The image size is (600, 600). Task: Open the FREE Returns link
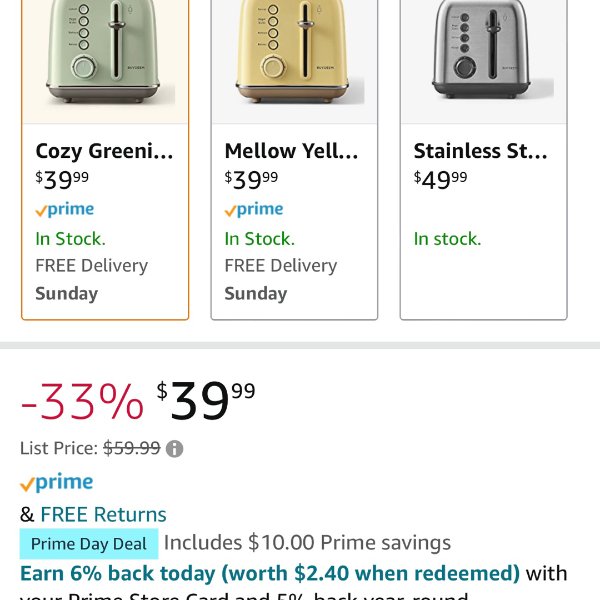[103, 514]
